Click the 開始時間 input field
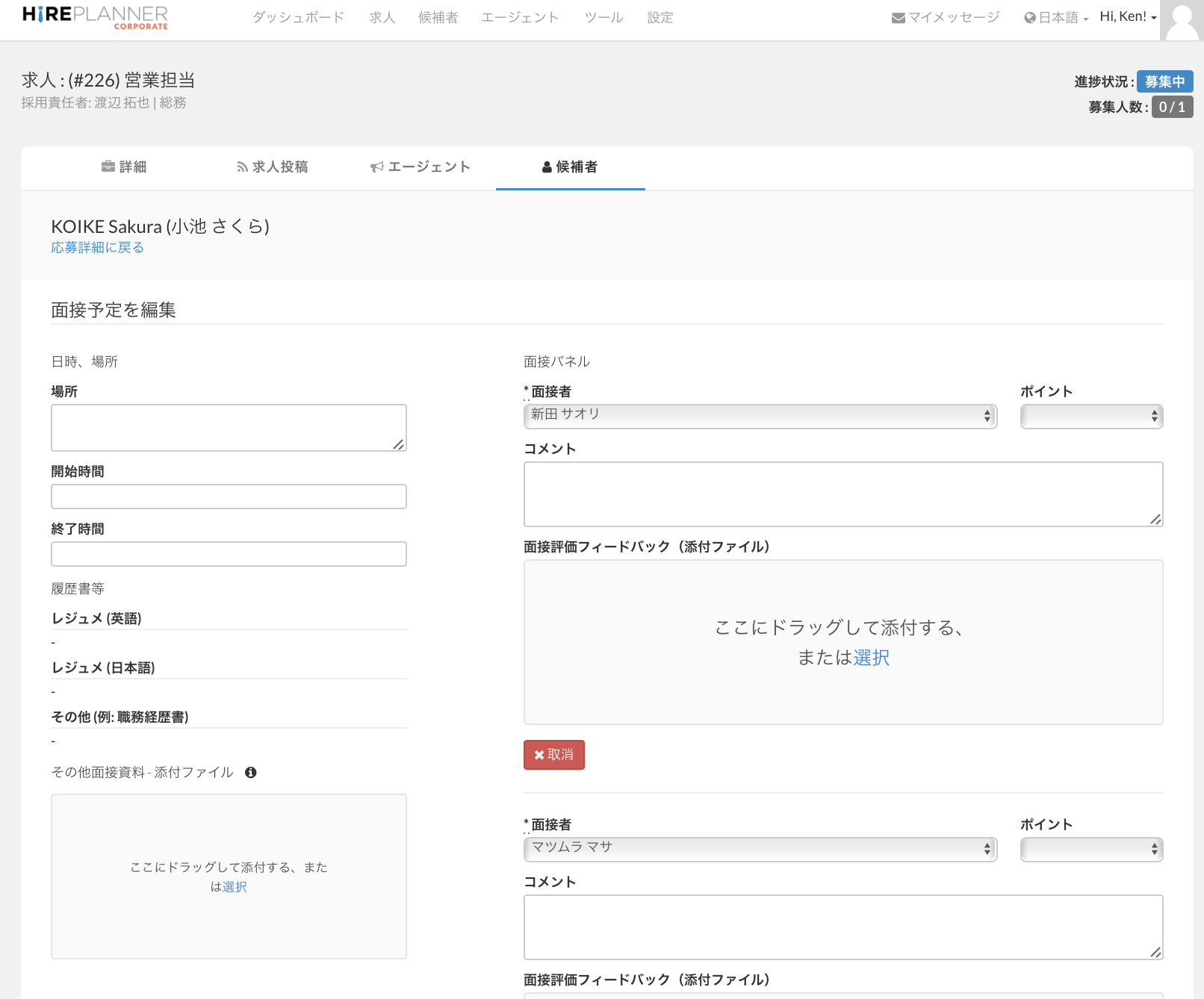 pos(229,497)
